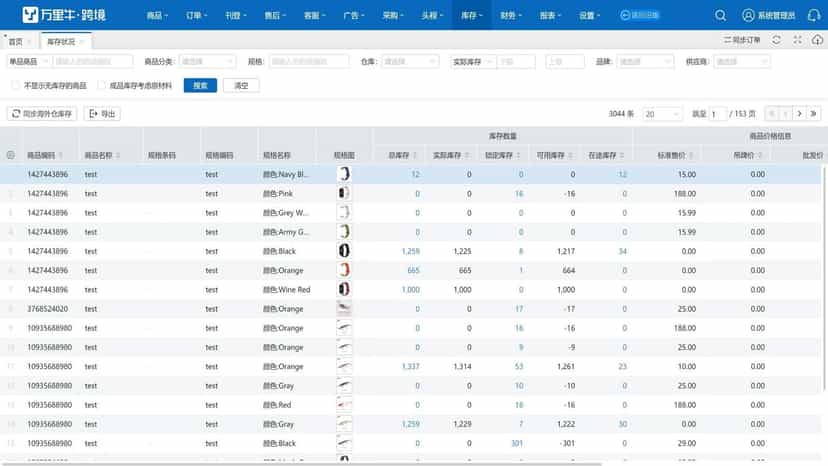
Task: Click the user avatar icon in header
Action: tap(748, 15)
